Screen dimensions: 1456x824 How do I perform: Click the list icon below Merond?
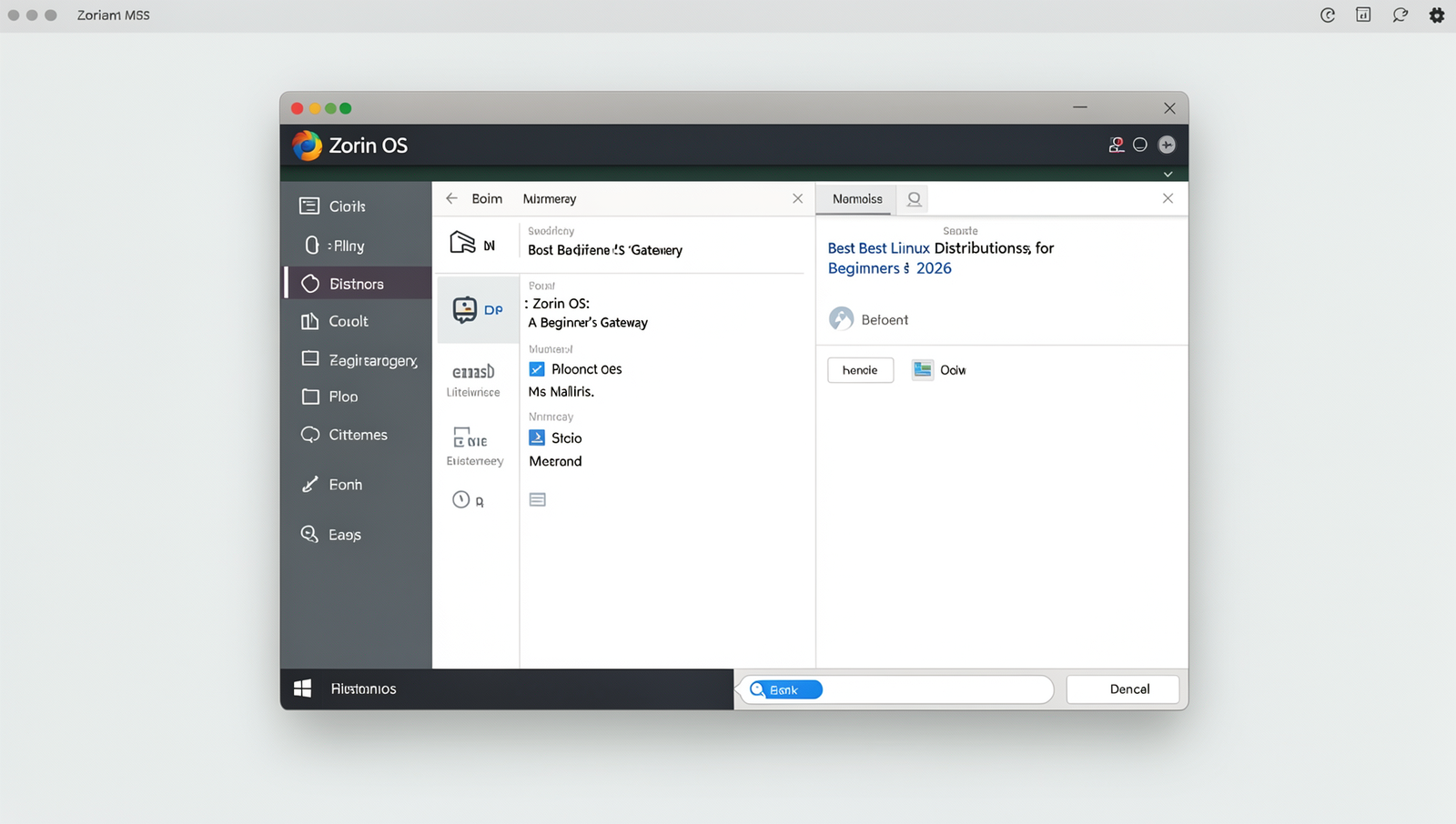tap(538, 499)
